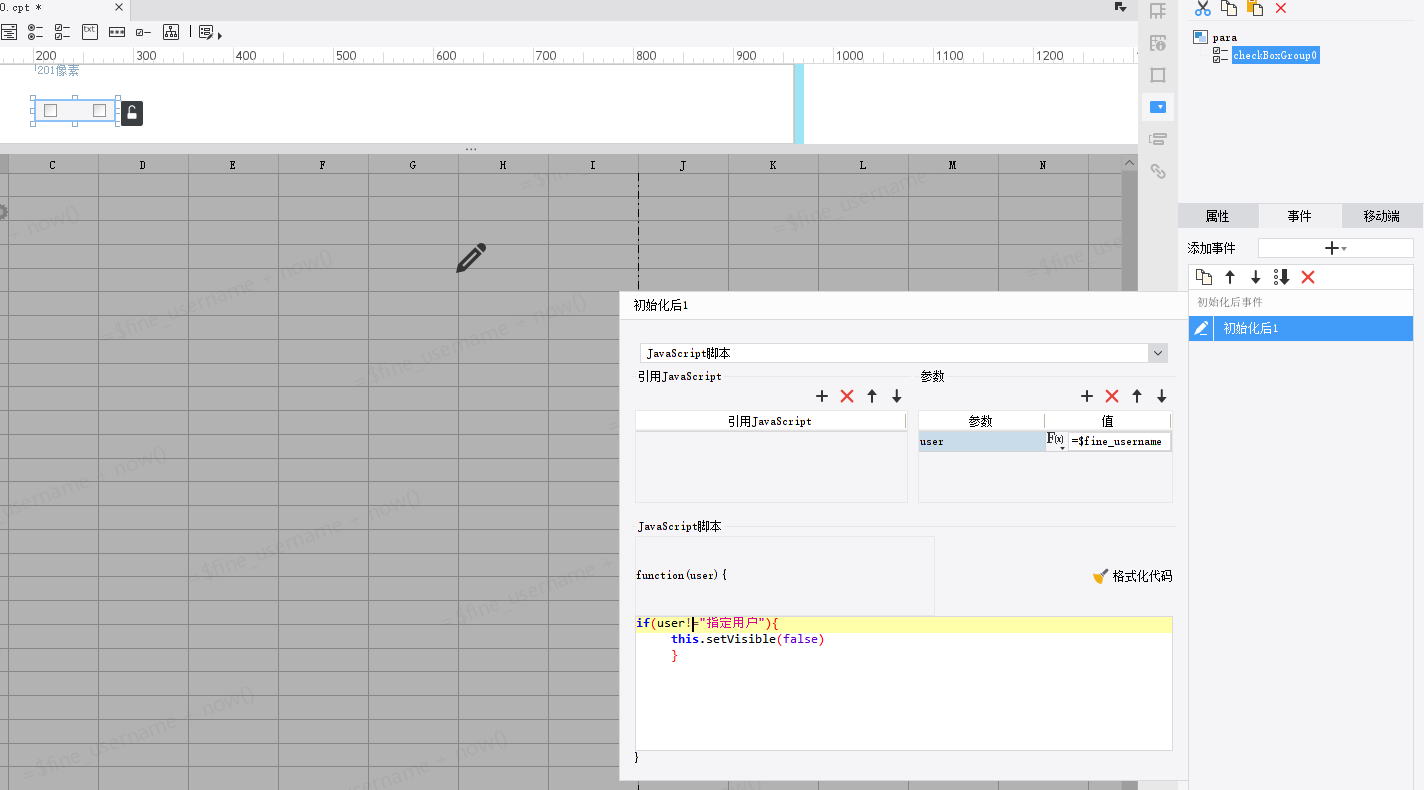
Task: Unlock the selected checkbox group with the padlock
Action: [132, 113]
